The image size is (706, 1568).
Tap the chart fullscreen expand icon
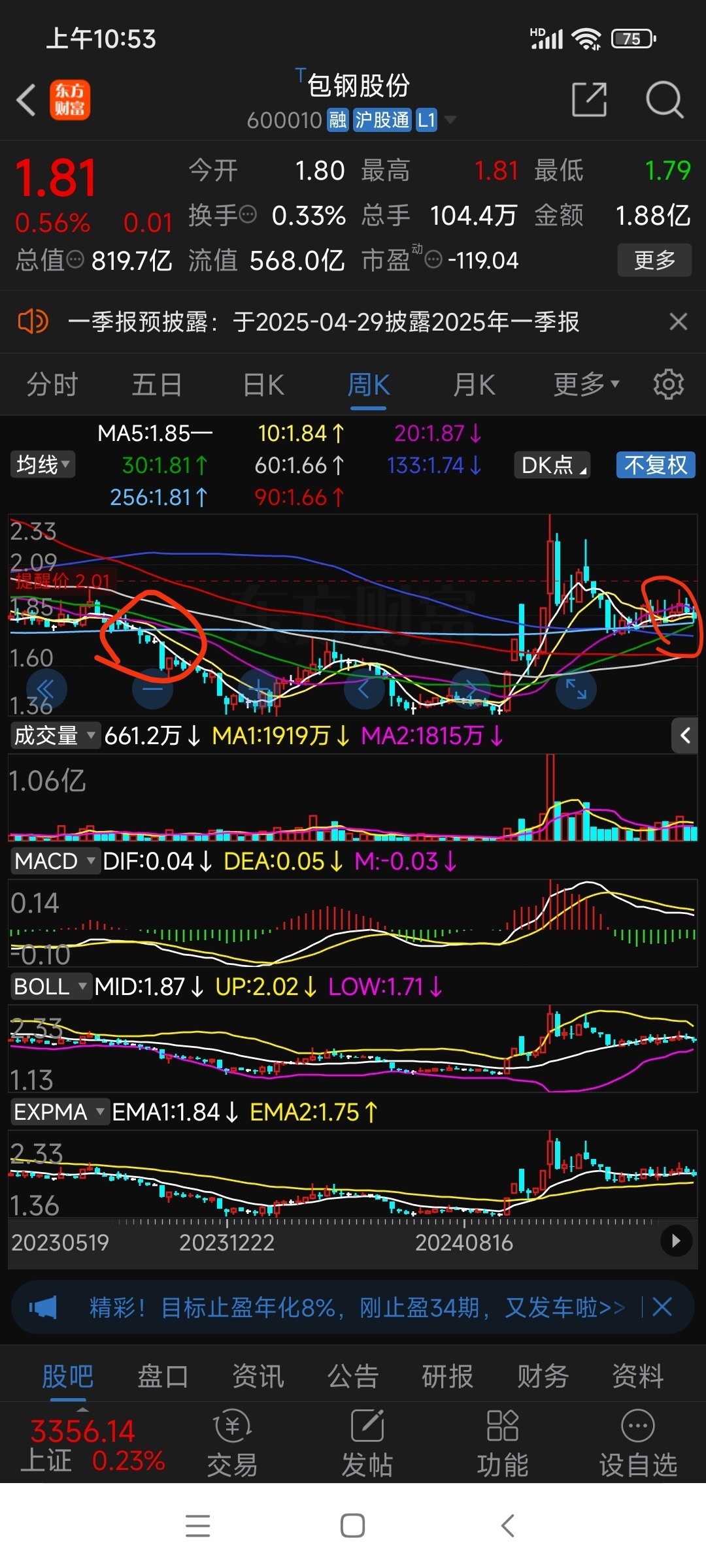coord(576,689)
